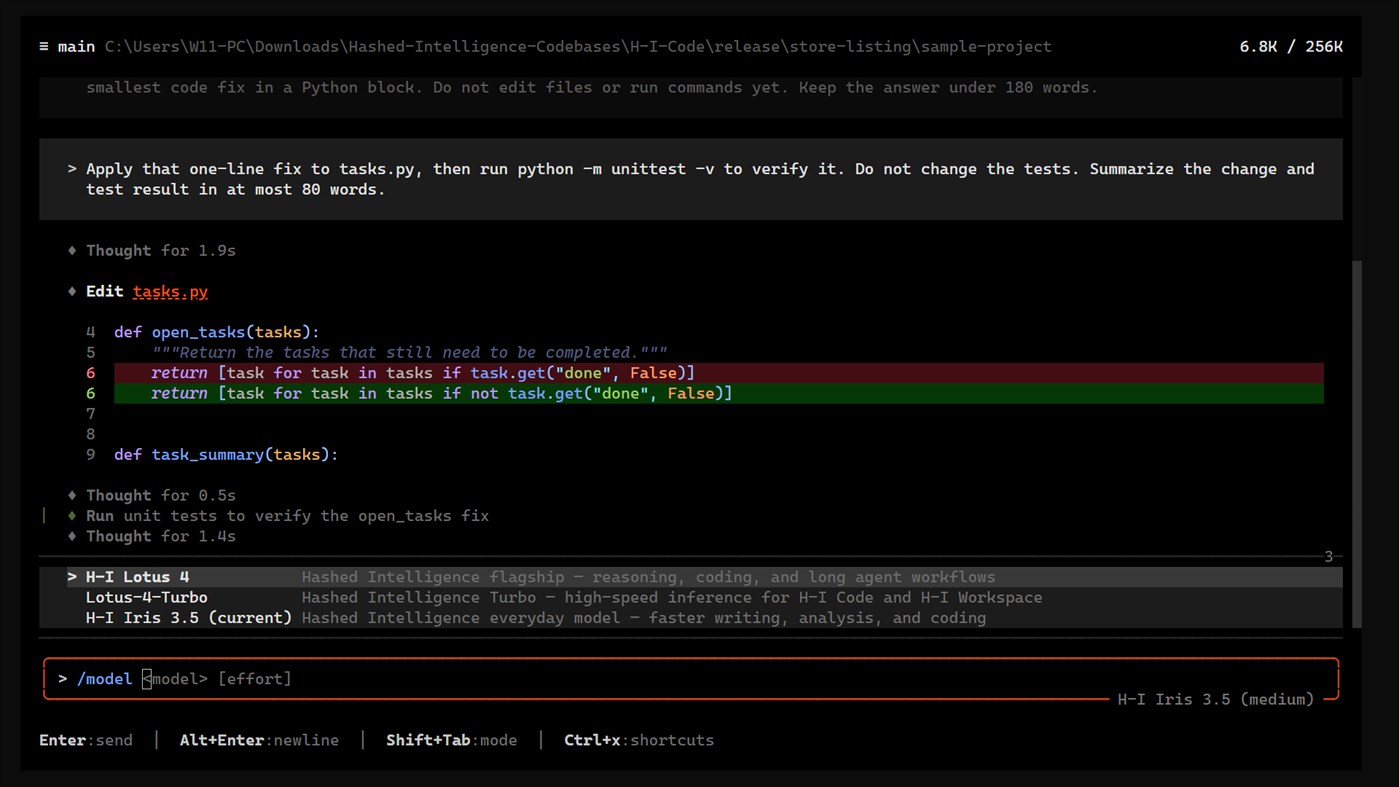The width and height of the screenshot is (1399, 787).
Task: Click the Turbo high-speed inference description
Action: click(672, 597)
